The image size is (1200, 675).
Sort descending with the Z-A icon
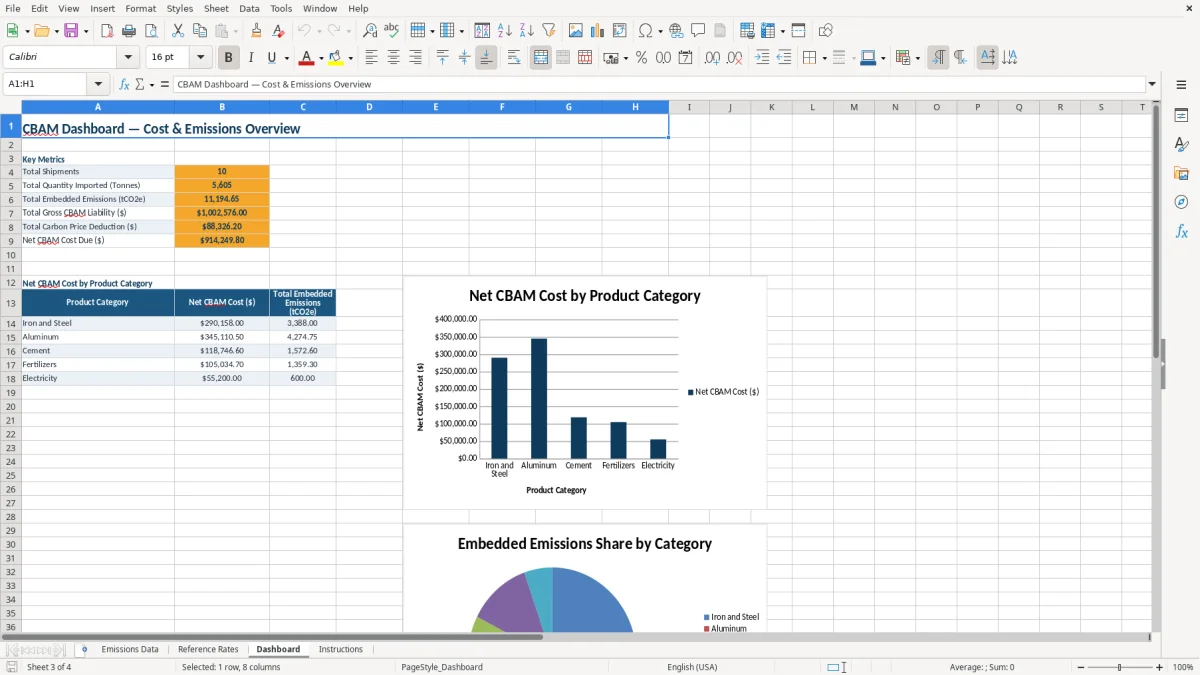tap(527, 31)
